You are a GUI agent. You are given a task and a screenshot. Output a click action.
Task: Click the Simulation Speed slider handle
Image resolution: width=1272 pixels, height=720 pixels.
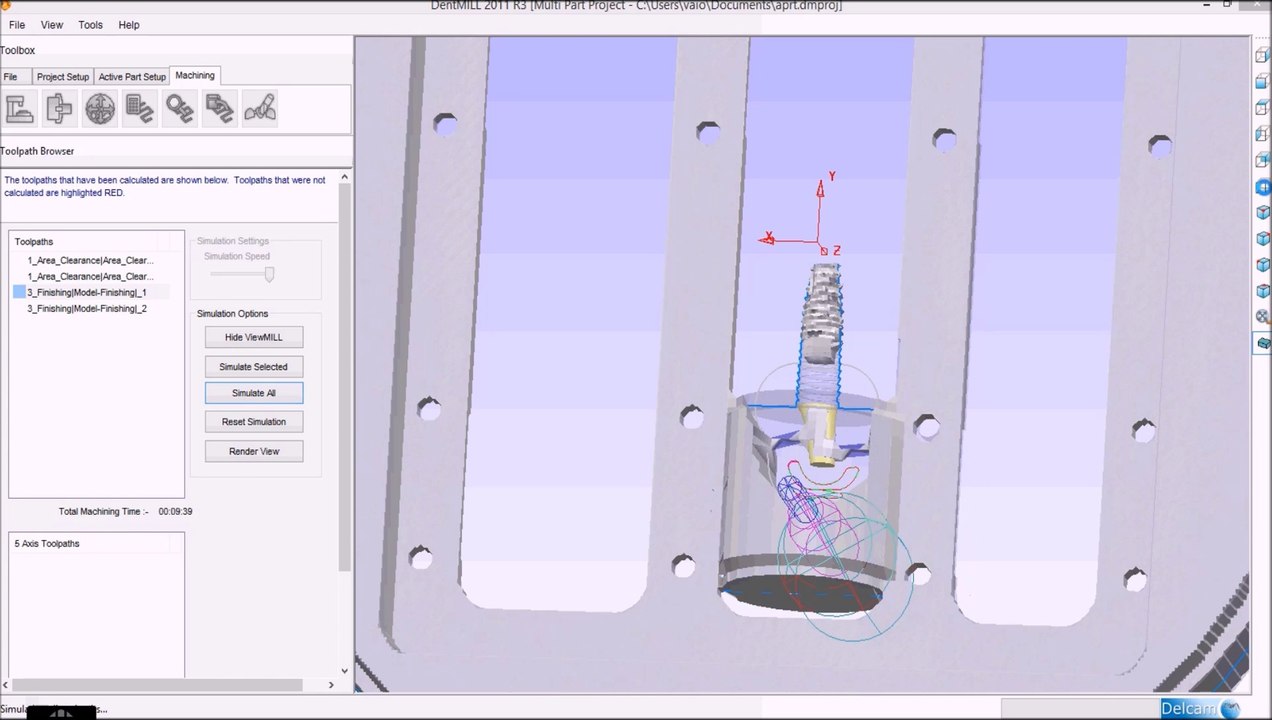pyautogui.click(x=269, y=274)
